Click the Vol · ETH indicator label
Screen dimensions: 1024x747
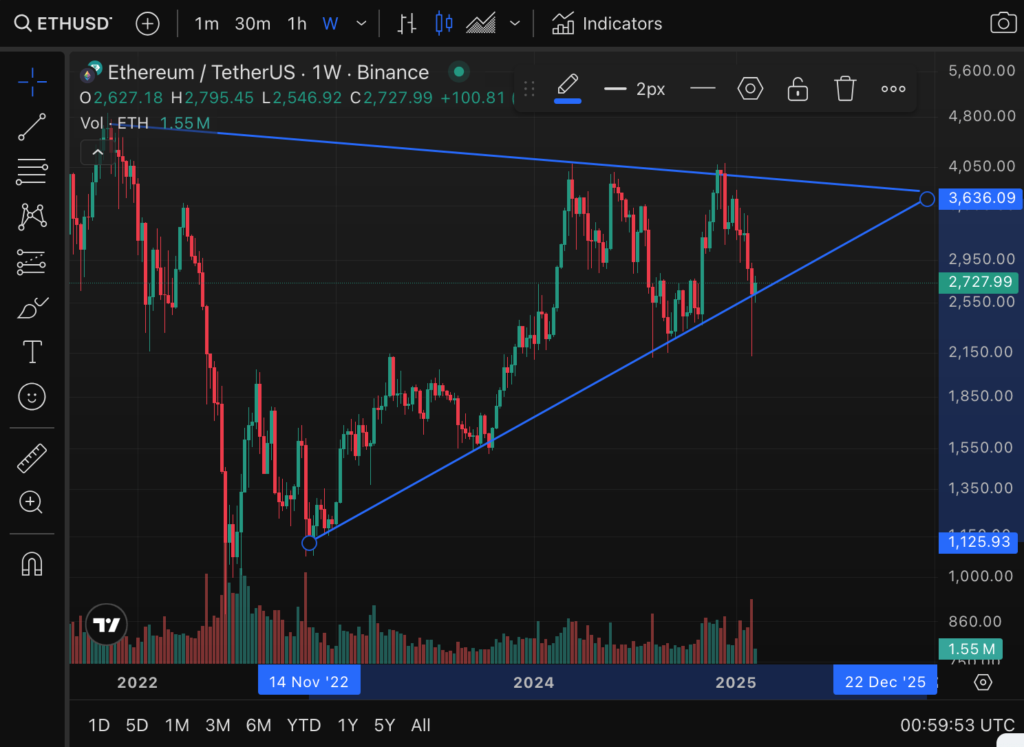click(114, 123)
